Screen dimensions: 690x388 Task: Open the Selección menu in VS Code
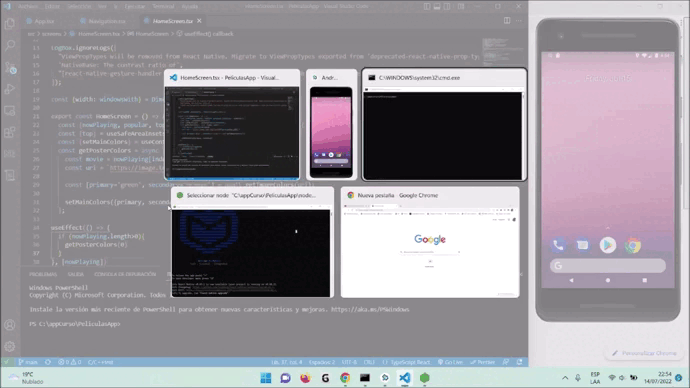click(x=79, y=7)
